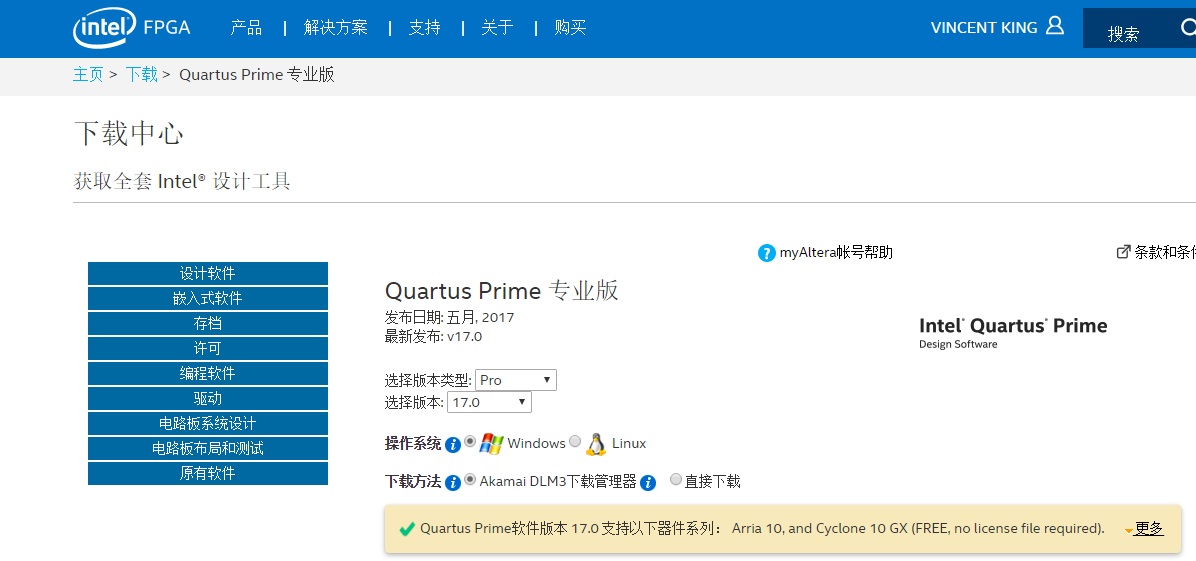Open the 选择版本 17.0 dropdown
Screen dimensions: 1196x561
point(489,402)
